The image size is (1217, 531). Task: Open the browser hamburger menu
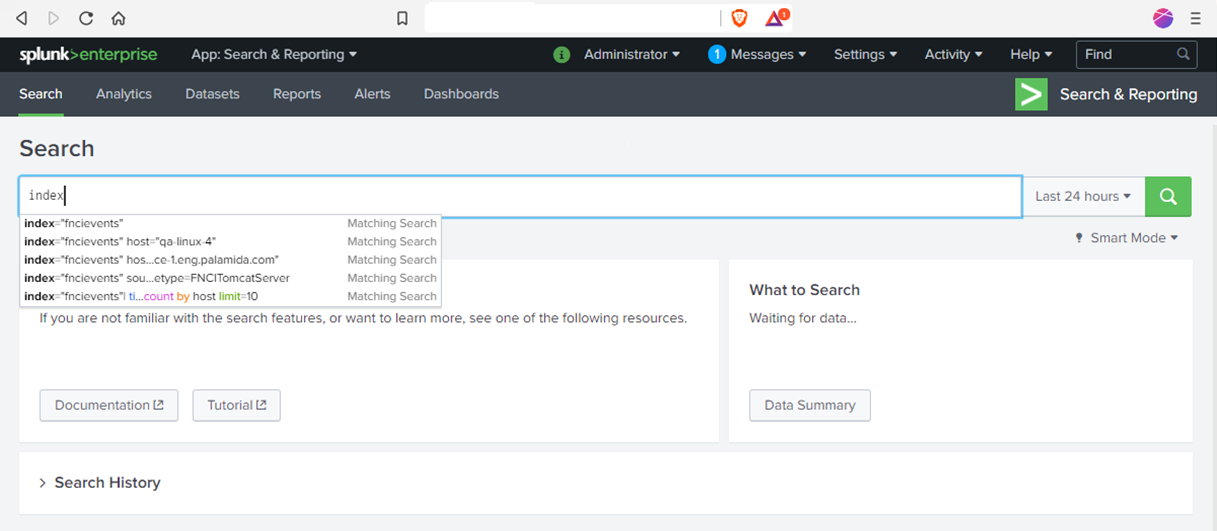coord(1195,18)
